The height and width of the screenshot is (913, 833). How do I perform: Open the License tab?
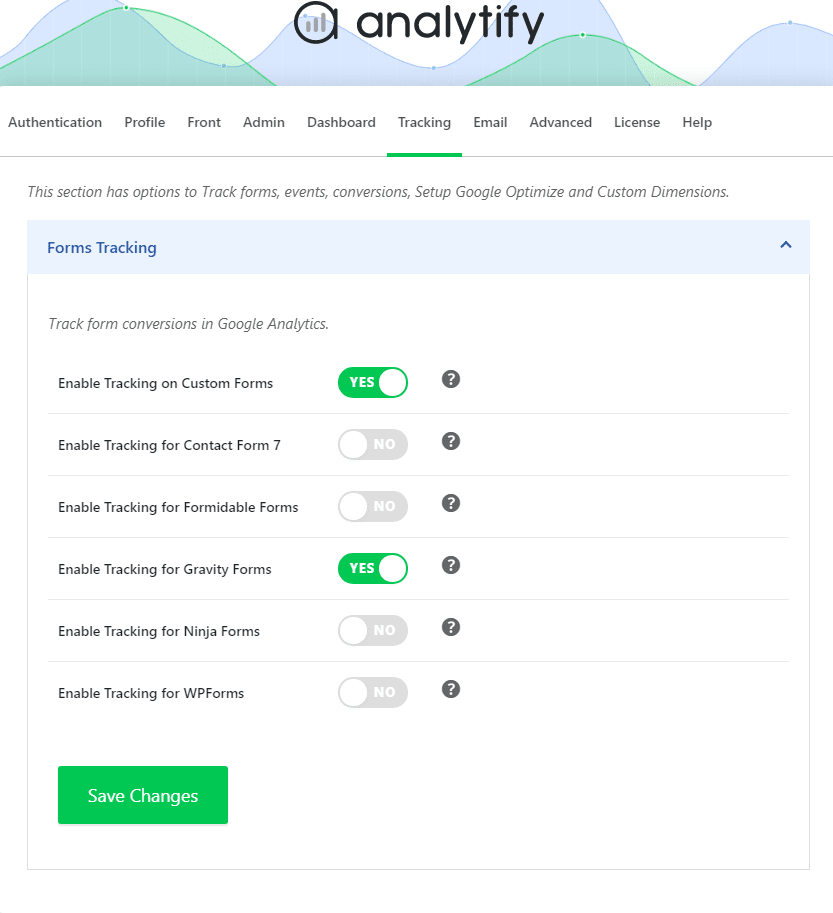[x=637, y=122]
